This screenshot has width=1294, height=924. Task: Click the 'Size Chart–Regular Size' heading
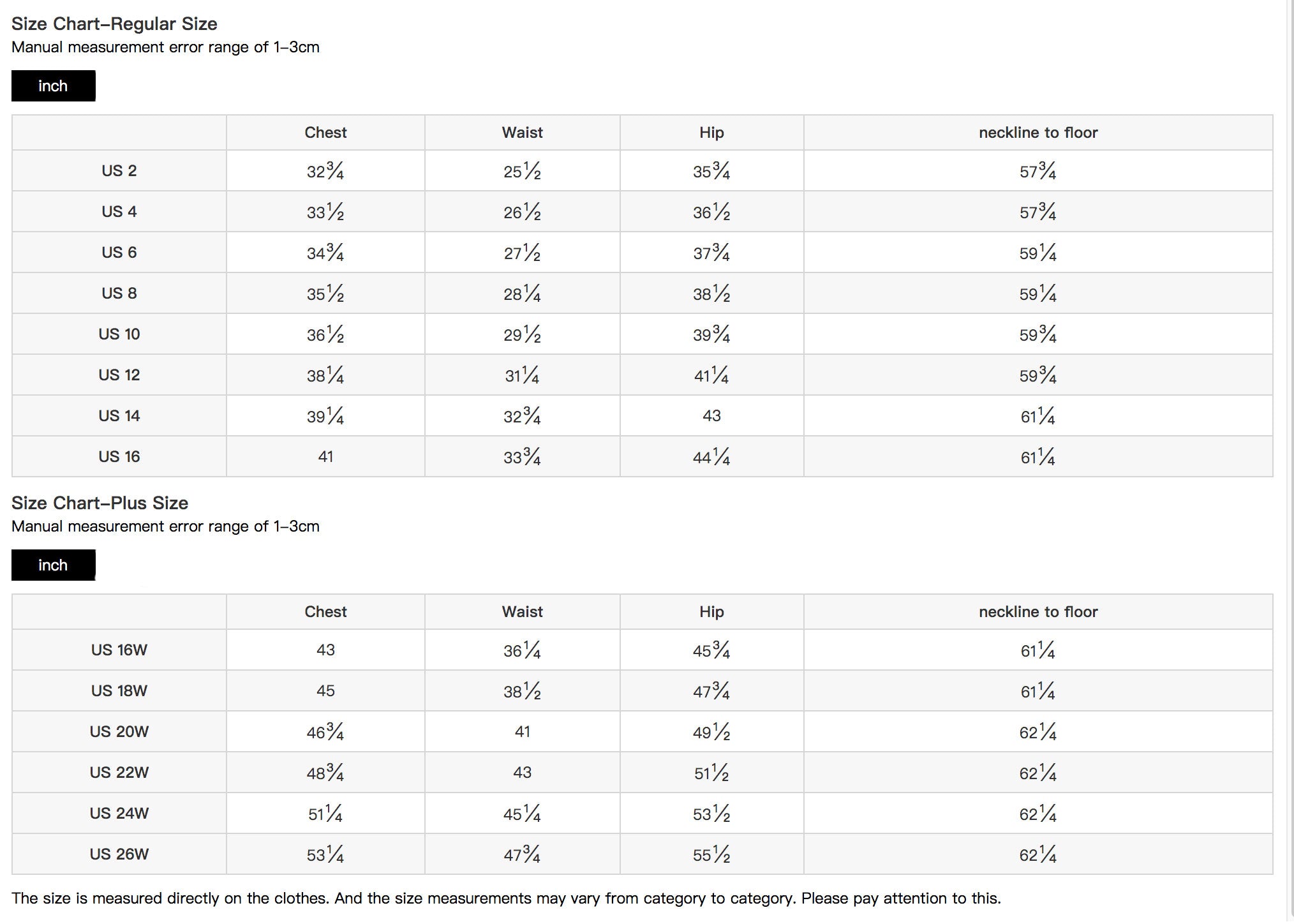[x=114, y=24]
